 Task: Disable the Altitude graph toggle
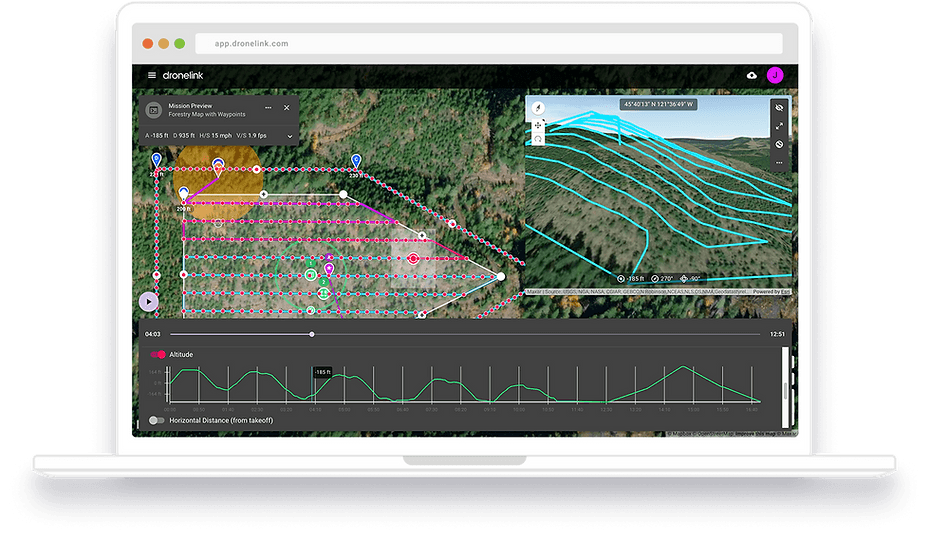coord(157,354)
